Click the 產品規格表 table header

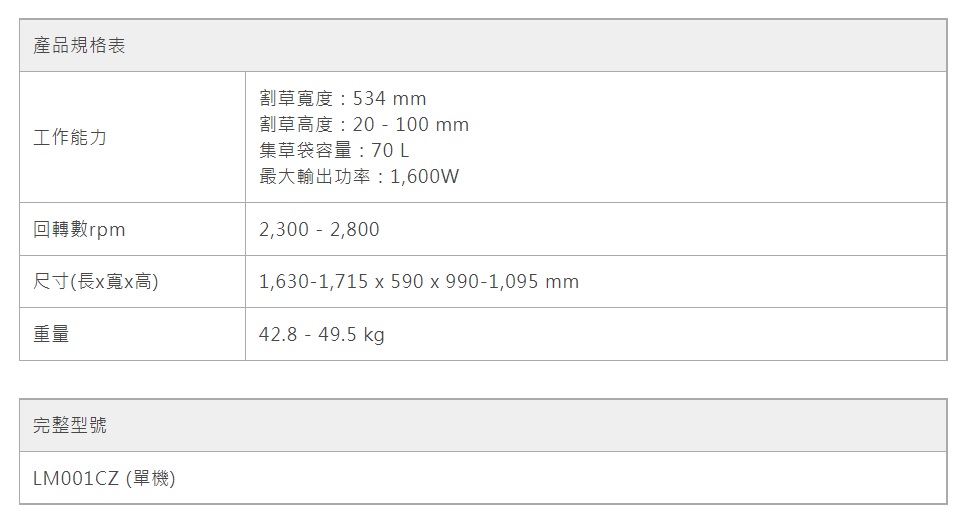pos(80,46)
